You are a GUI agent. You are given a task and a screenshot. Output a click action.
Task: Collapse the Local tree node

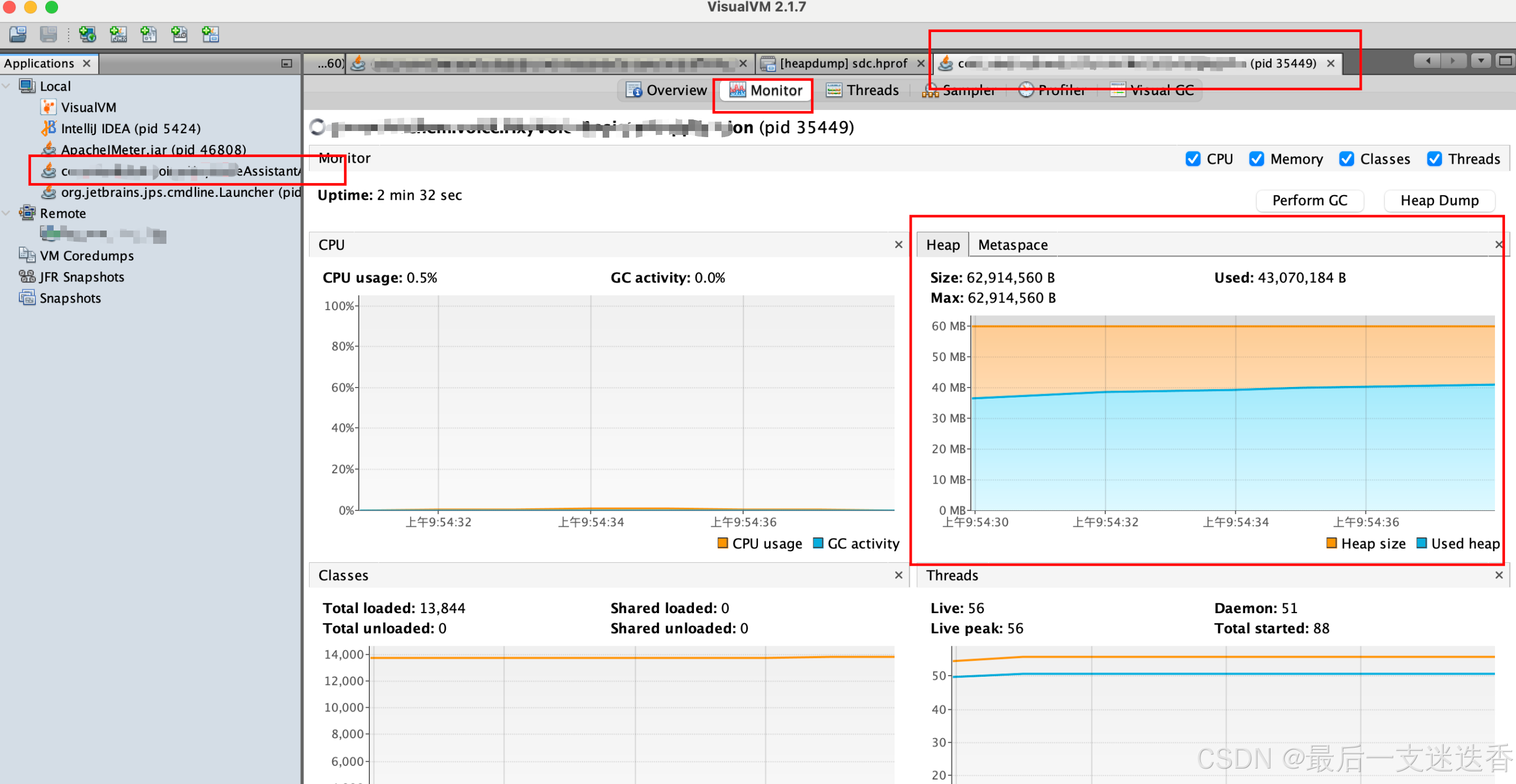[7, 86]
